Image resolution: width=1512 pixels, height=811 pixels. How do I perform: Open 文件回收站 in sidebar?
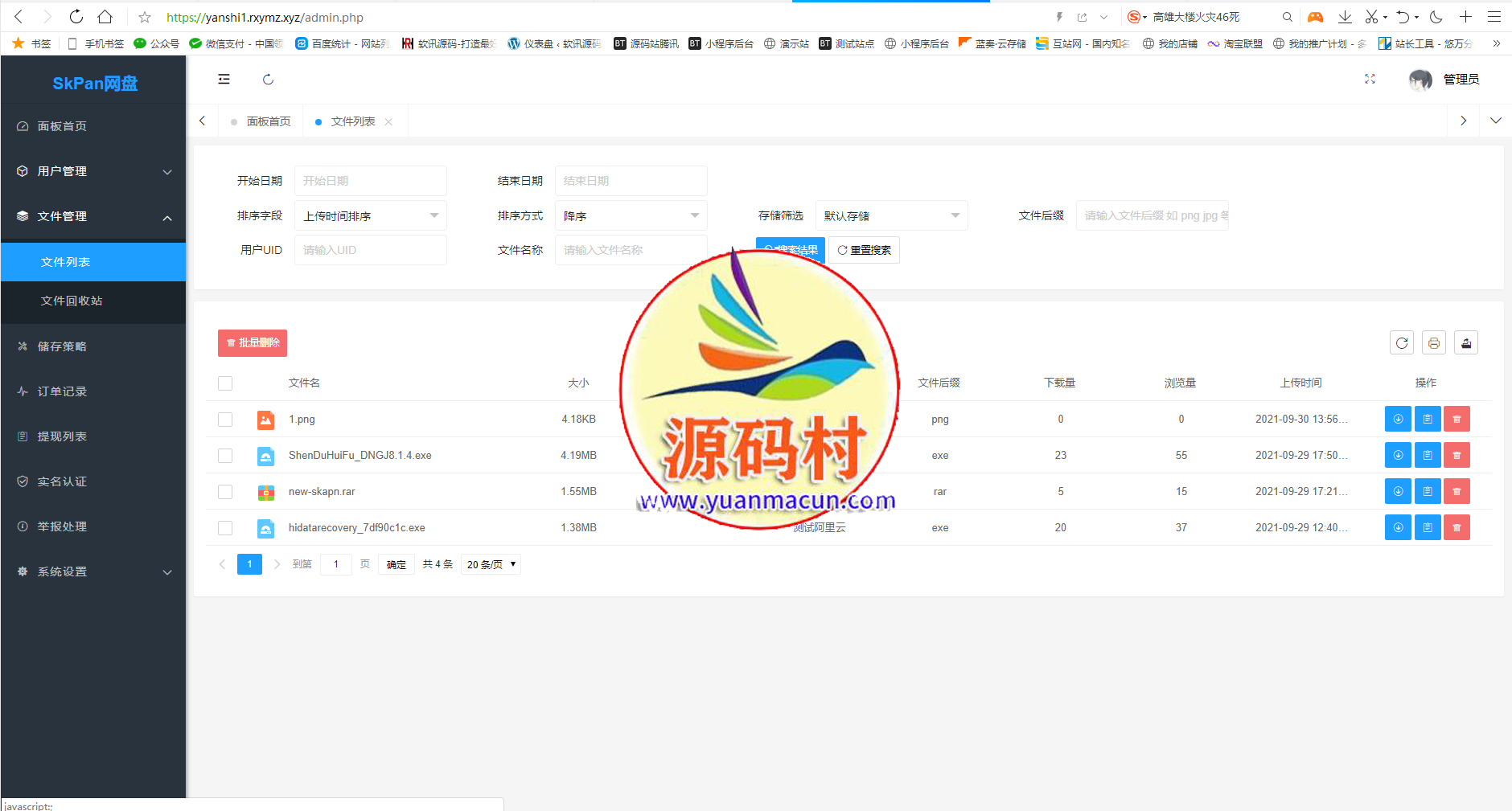[x=72, y=301]
